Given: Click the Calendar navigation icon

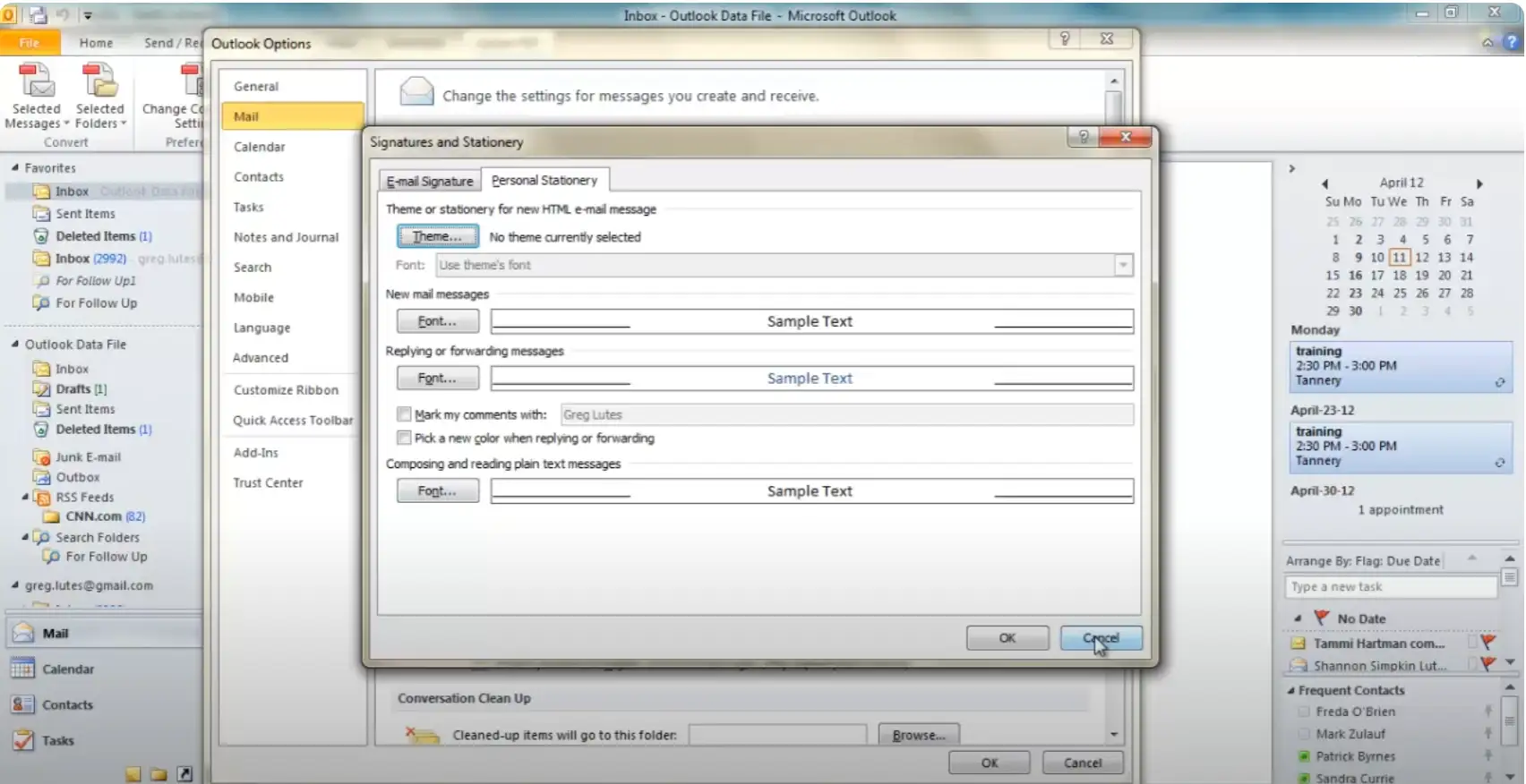Looking at the screenshot, I should coord(22,669).
